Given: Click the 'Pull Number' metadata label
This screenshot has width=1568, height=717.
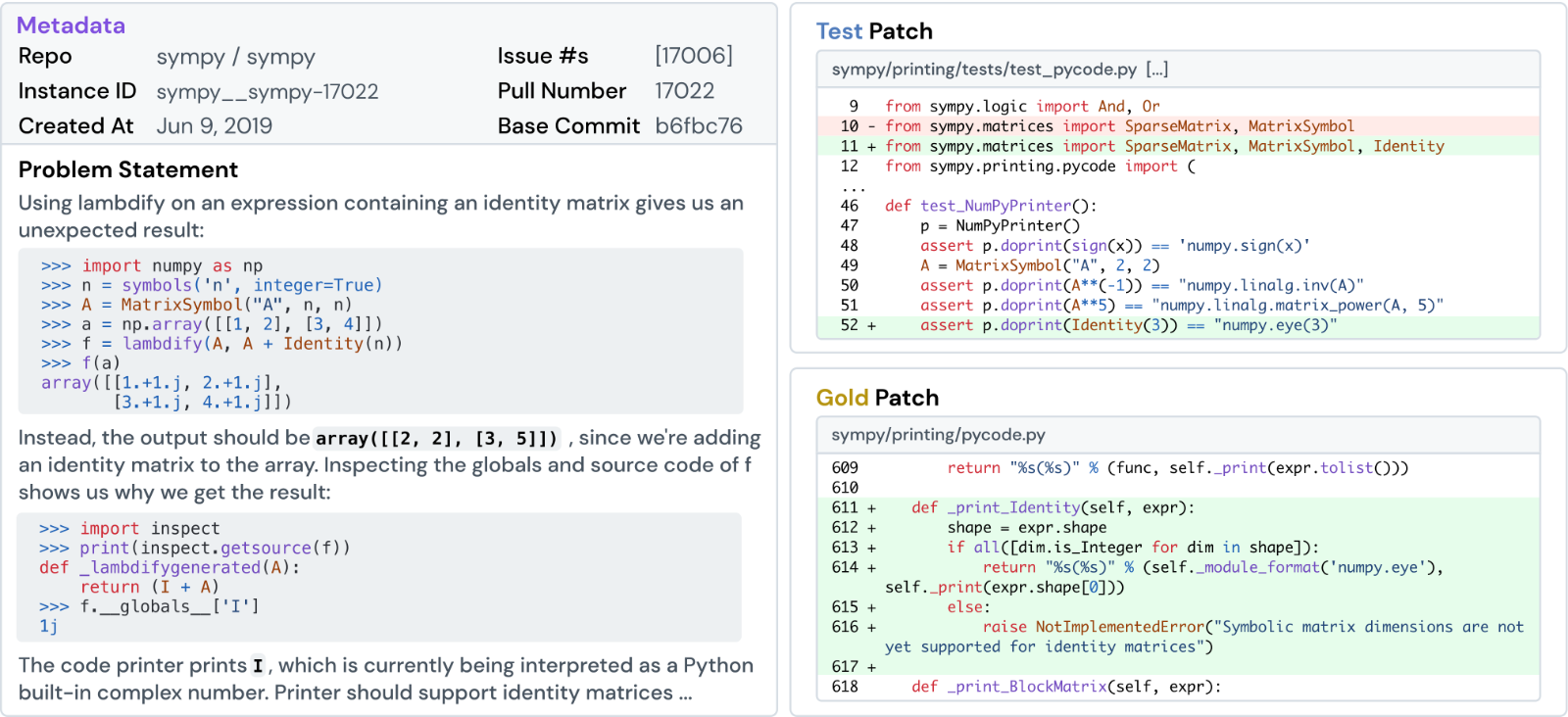Looking at the screenshot, I should pyautogui.click(x=562, y=91).
